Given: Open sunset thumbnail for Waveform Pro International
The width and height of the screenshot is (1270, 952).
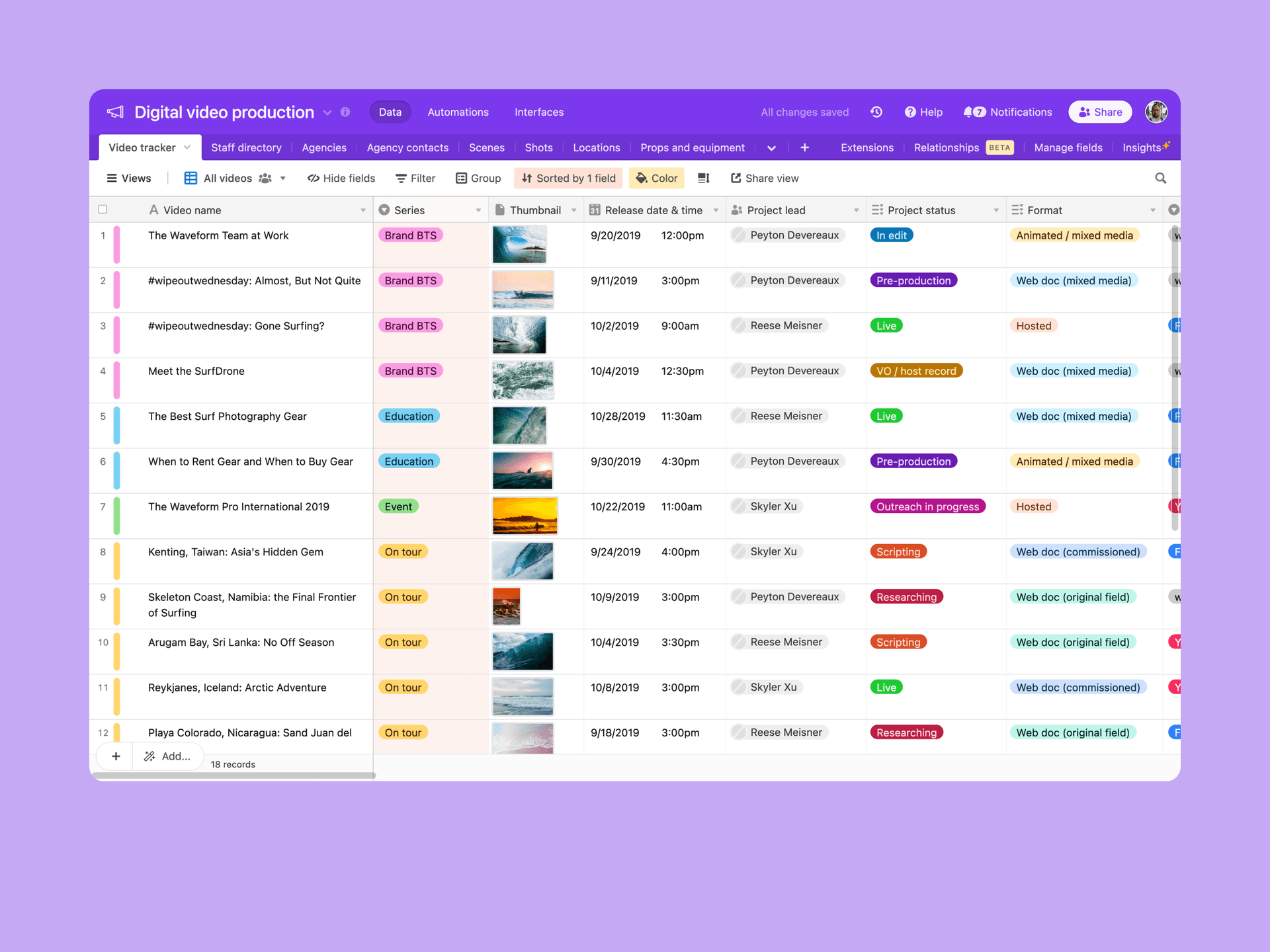Looking at the screenshot, I should [x=525, y=515].
